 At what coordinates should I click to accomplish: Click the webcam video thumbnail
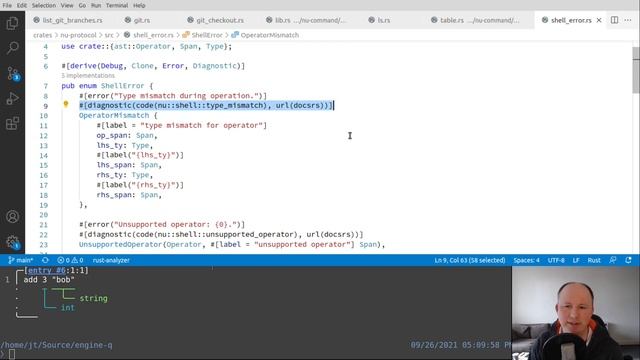576,313
